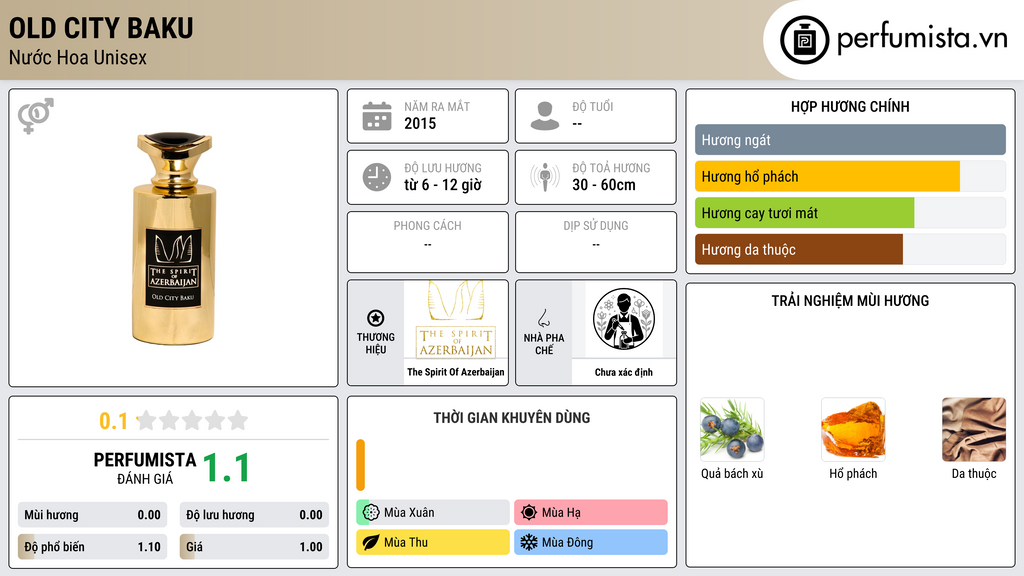The width and height of the screenshot is (1024, 576).
Task: Click the perfumista.vn bottle logo icon
Action: pyautogui.click(x=804, y=40)
